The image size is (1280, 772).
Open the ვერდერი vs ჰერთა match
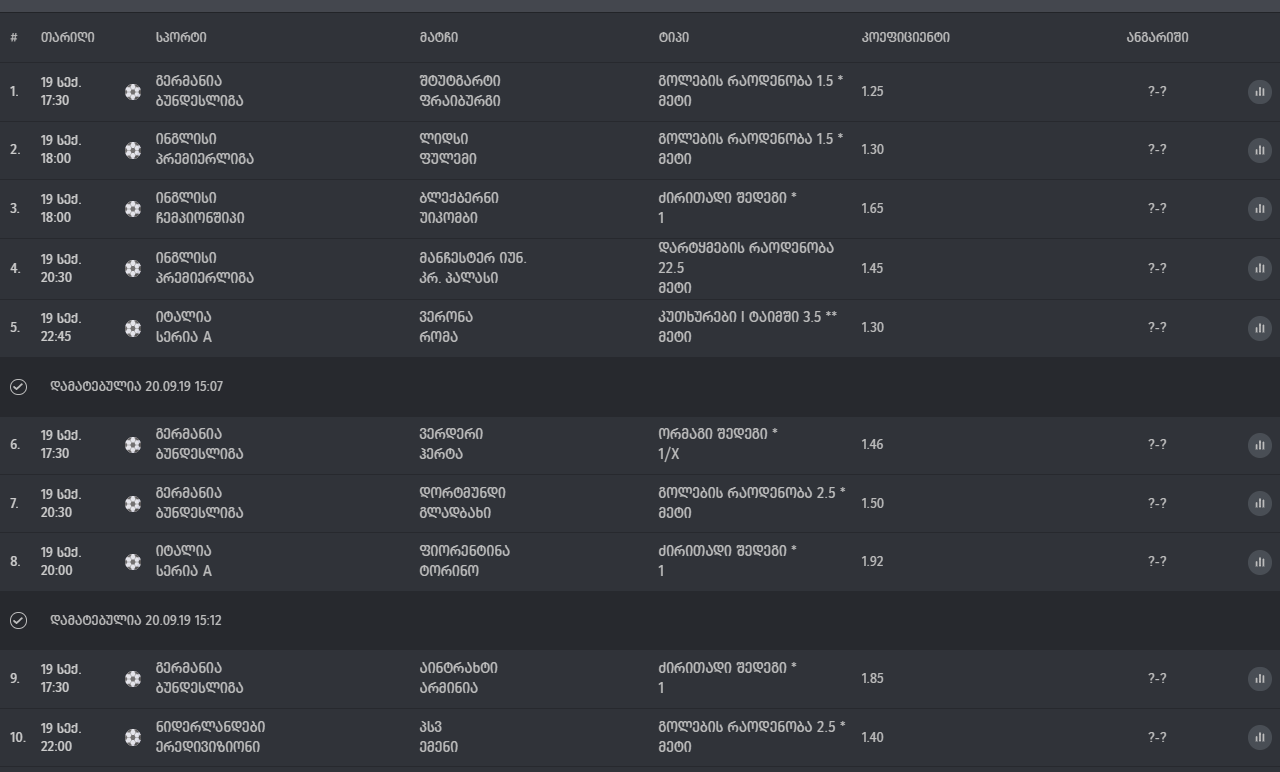pos(451,444)
